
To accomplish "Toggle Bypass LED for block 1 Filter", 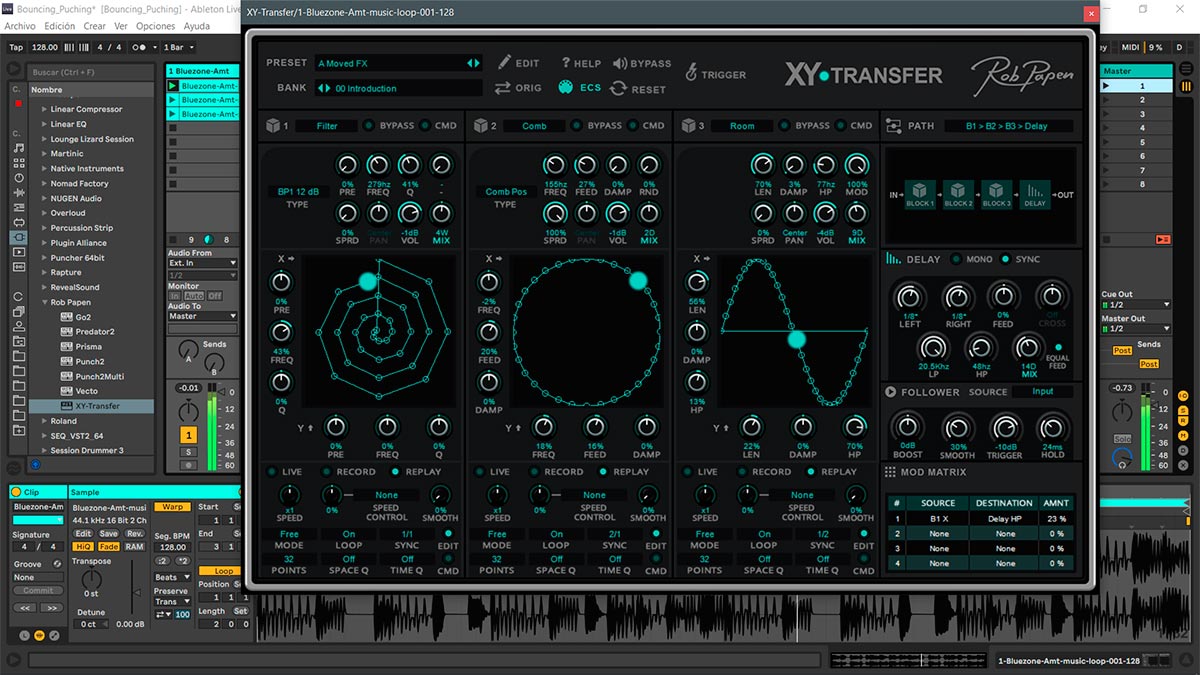I will [368, 126].
